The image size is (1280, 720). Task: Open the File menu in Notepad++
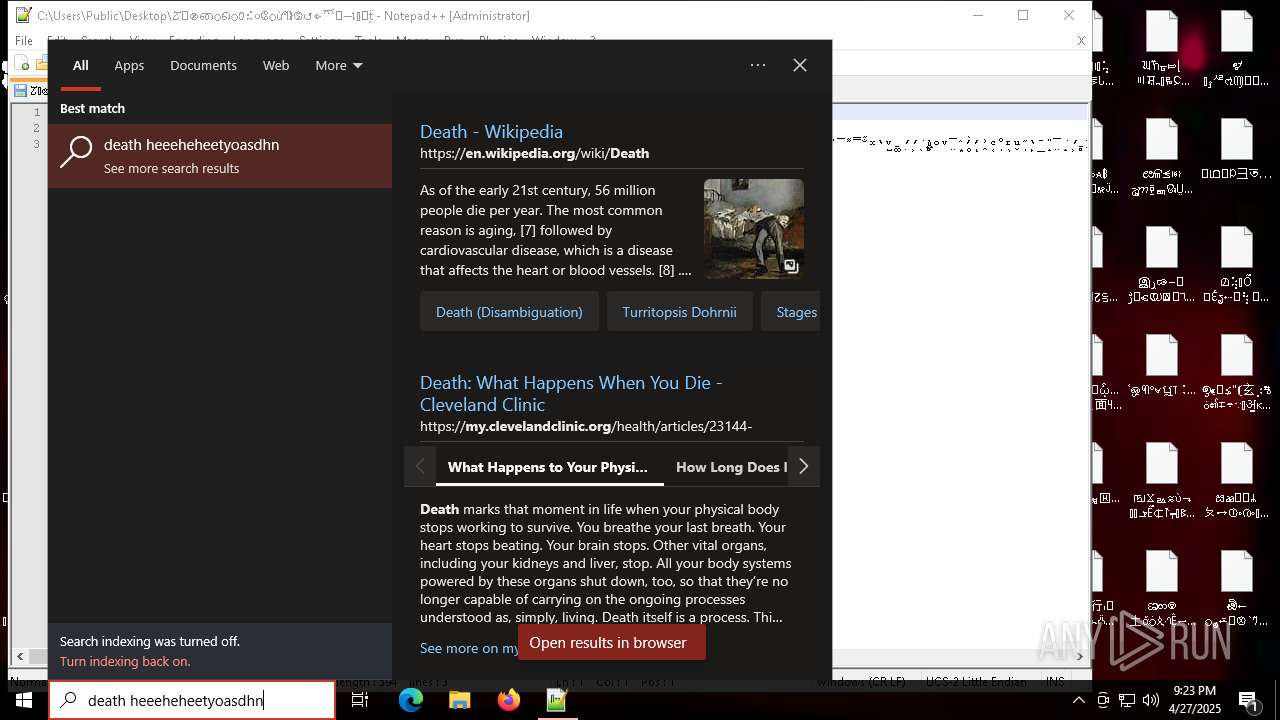pos(23,41)
